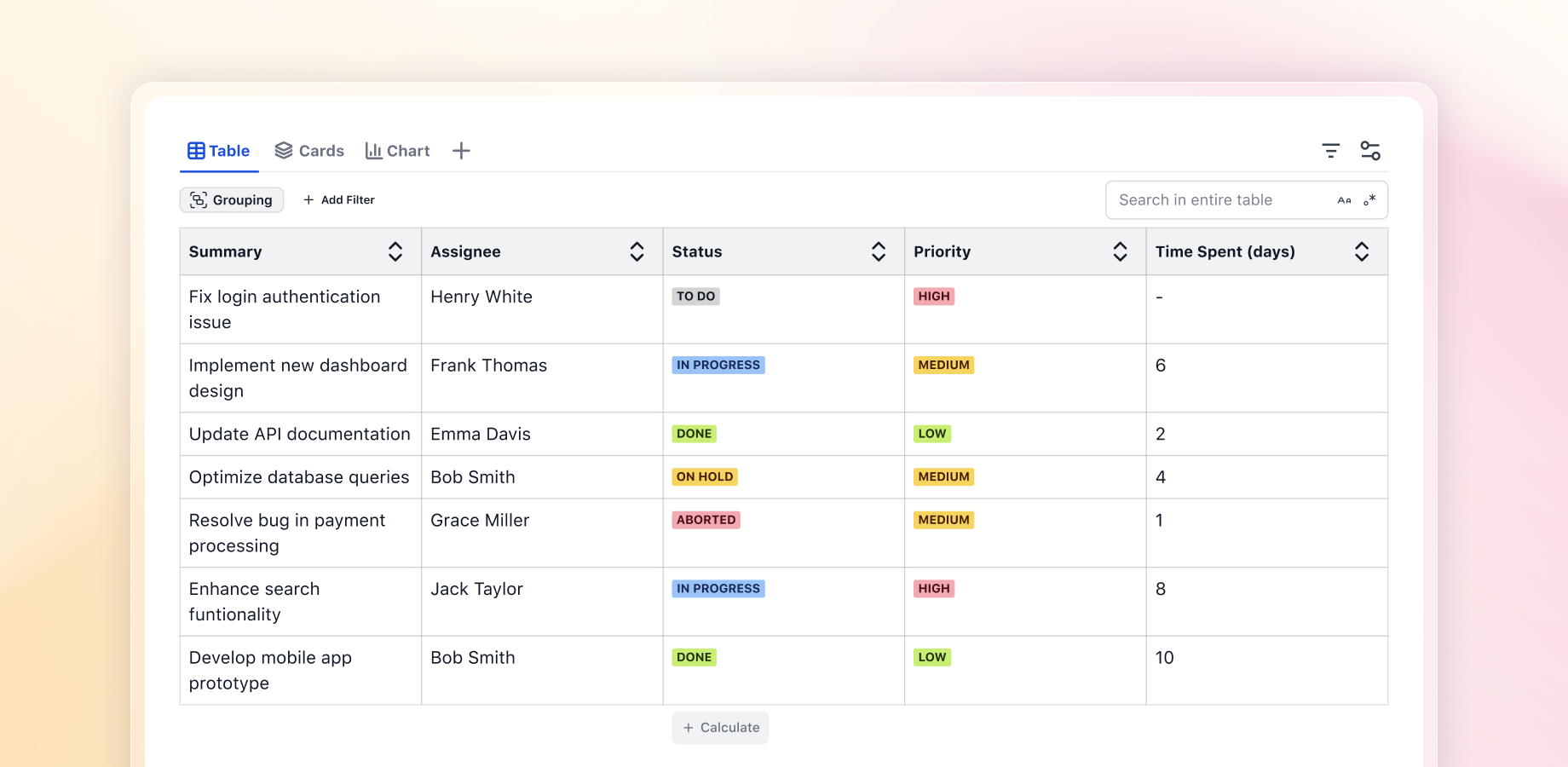Click HIGH priority badge for Henry White
The image size is (1568, 767).
[x=934, y=297]
